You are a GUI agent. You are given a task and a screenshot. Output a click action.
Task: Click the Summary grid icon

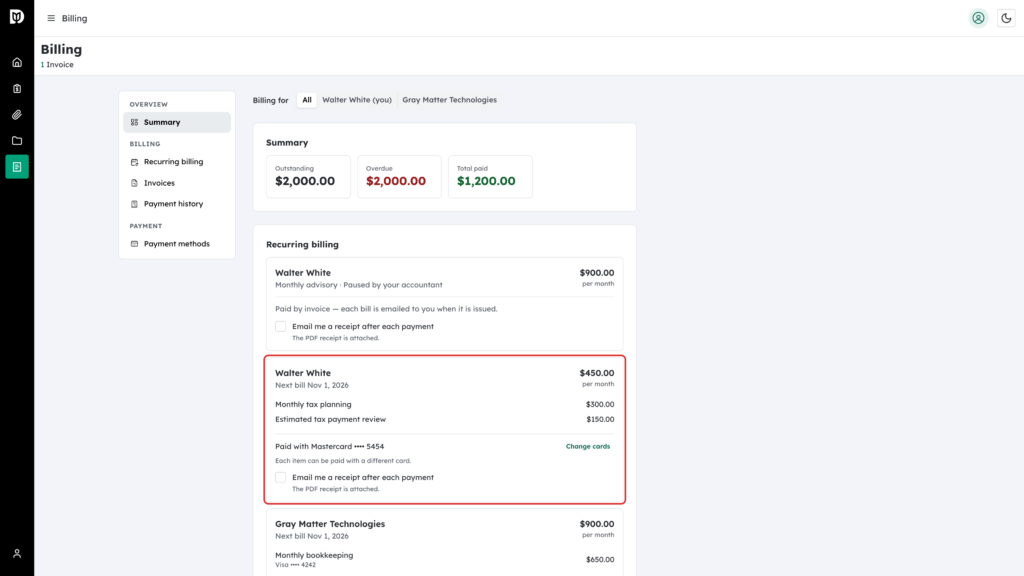(x=135, y=122)
